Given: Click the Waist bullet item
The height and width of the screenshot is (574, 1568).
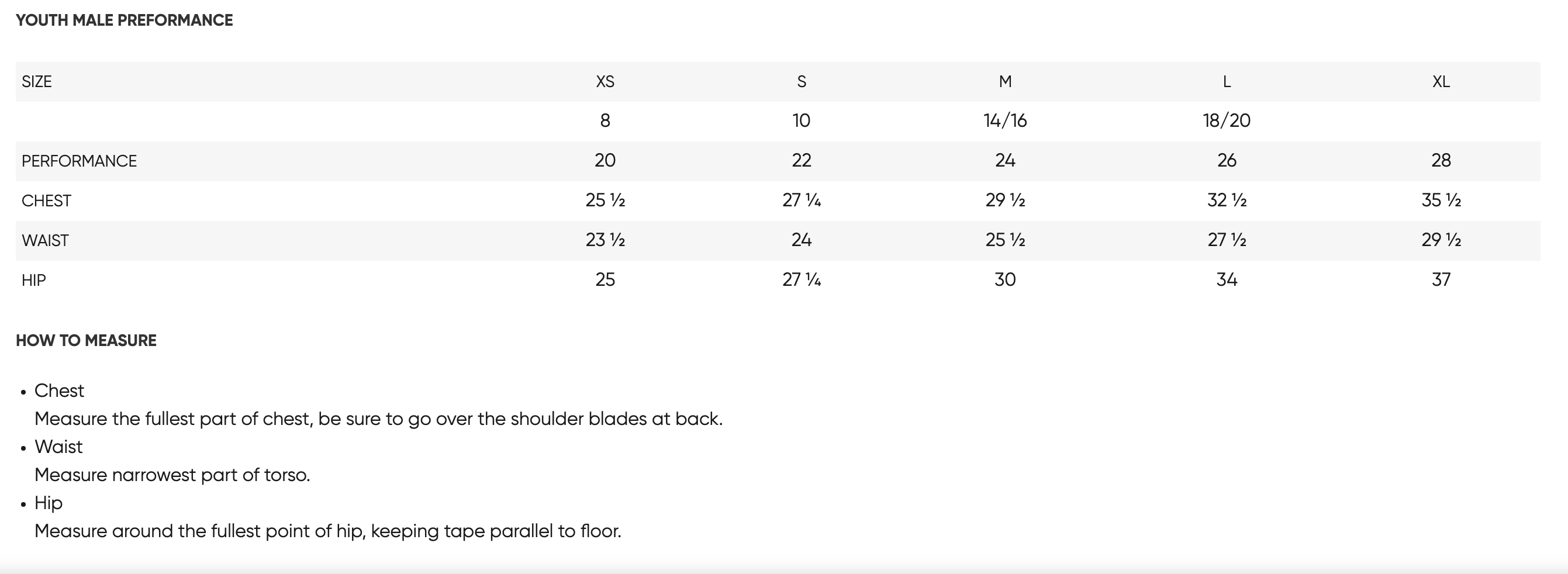Looking at the screenshot, I should (58, 447).
